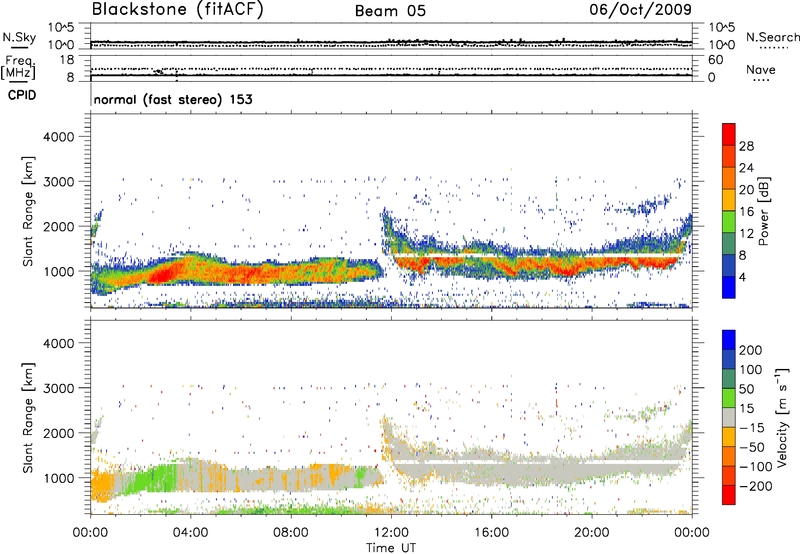Click the "12:00" time tick label

tap(391, 533)
